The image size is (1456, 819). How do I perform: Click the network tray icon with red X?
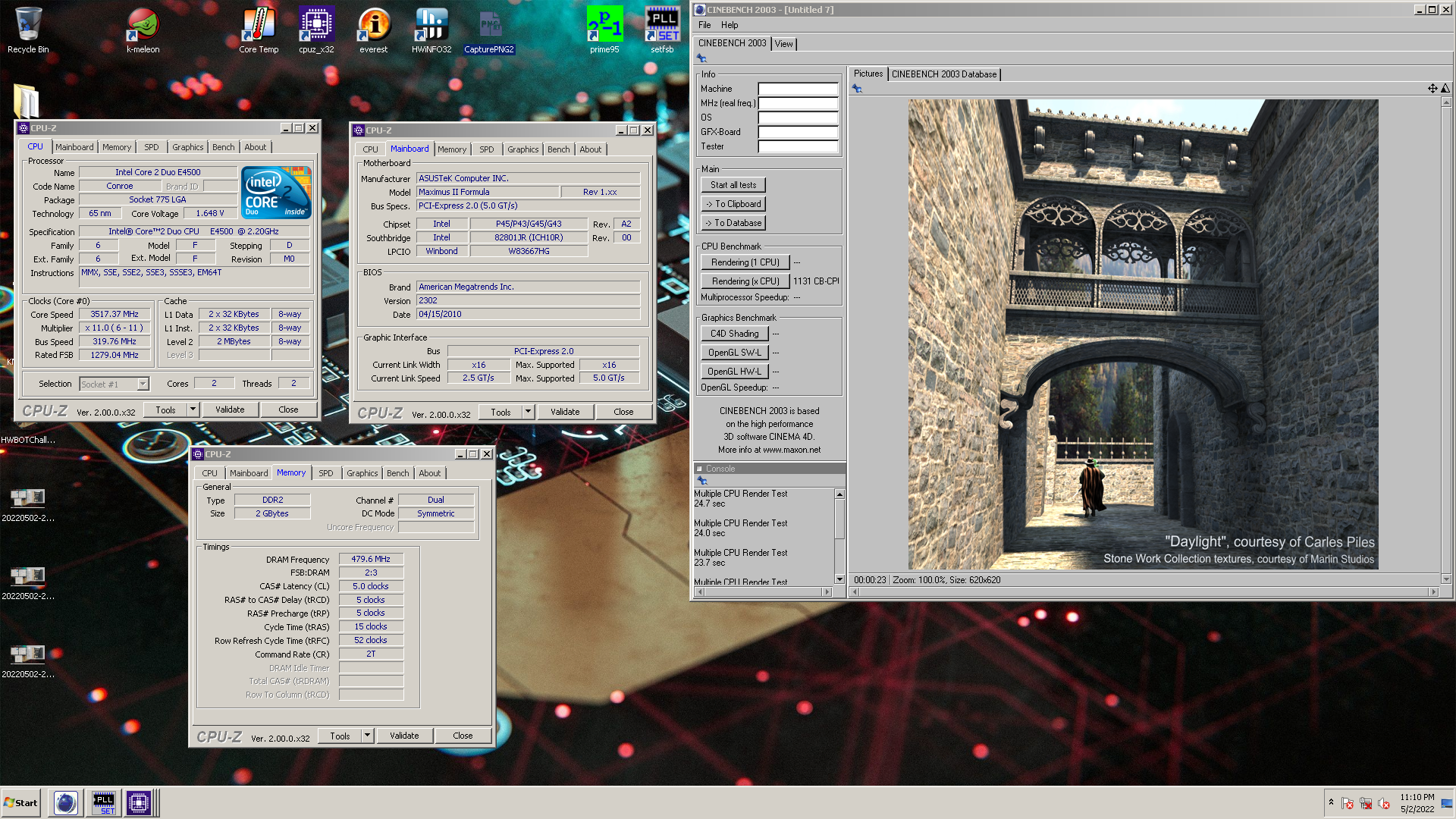1366,803
